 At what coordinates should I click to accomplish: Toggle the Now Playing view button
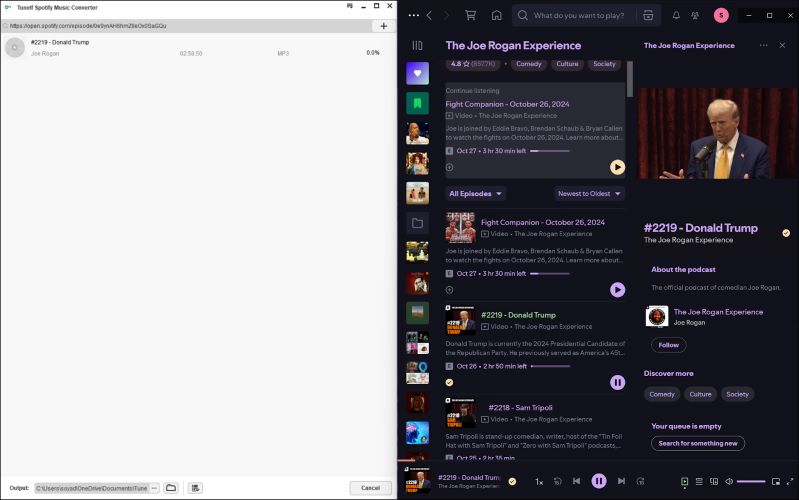pos(684,481)
